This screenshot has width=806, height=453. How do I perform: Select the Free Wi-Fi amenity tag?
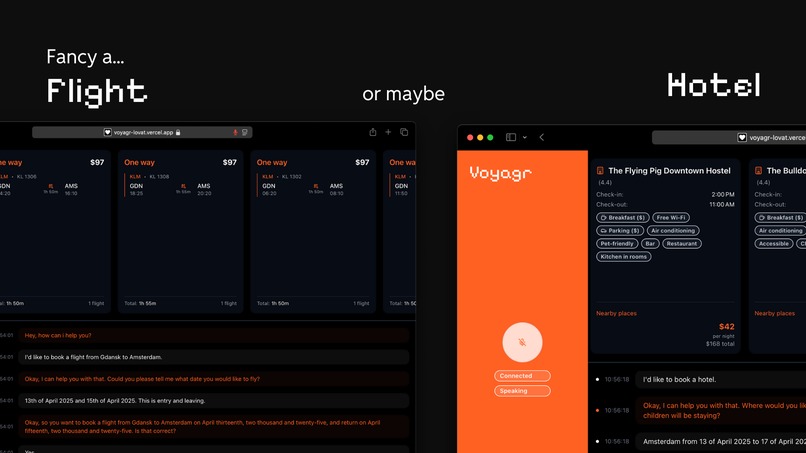(671, 218)
